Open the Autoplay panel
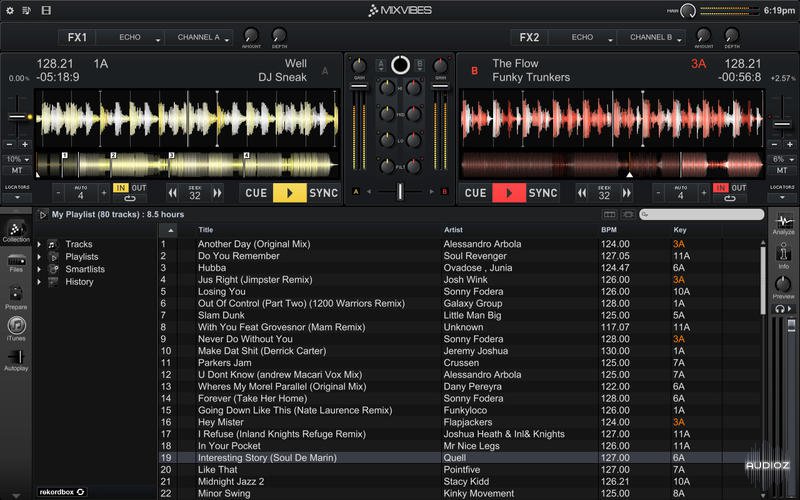Image resolution: width=800 pixels, height=500 pixels. (x=16, y=360)
